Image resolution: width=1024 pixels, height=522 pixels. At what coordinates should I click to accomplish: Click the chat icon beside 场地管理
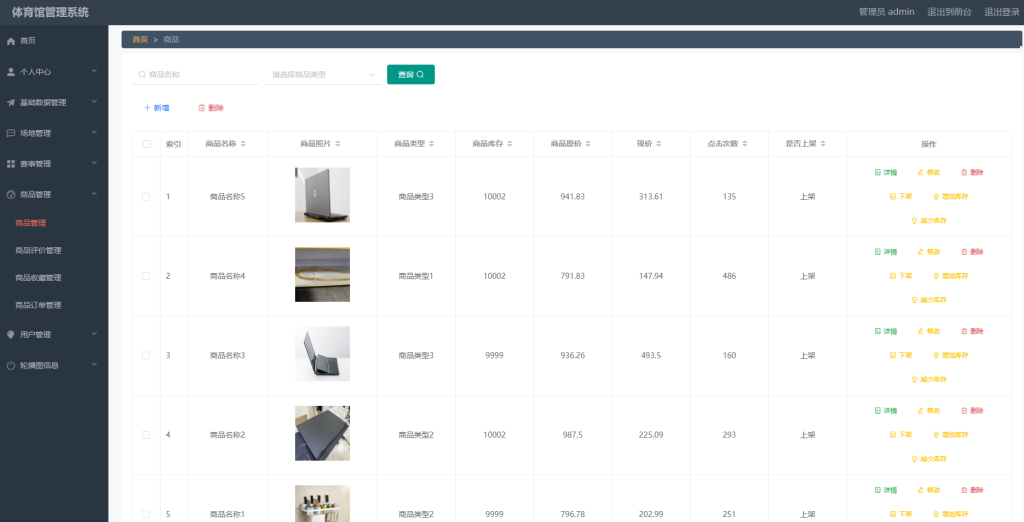click(x=10, y=133)
